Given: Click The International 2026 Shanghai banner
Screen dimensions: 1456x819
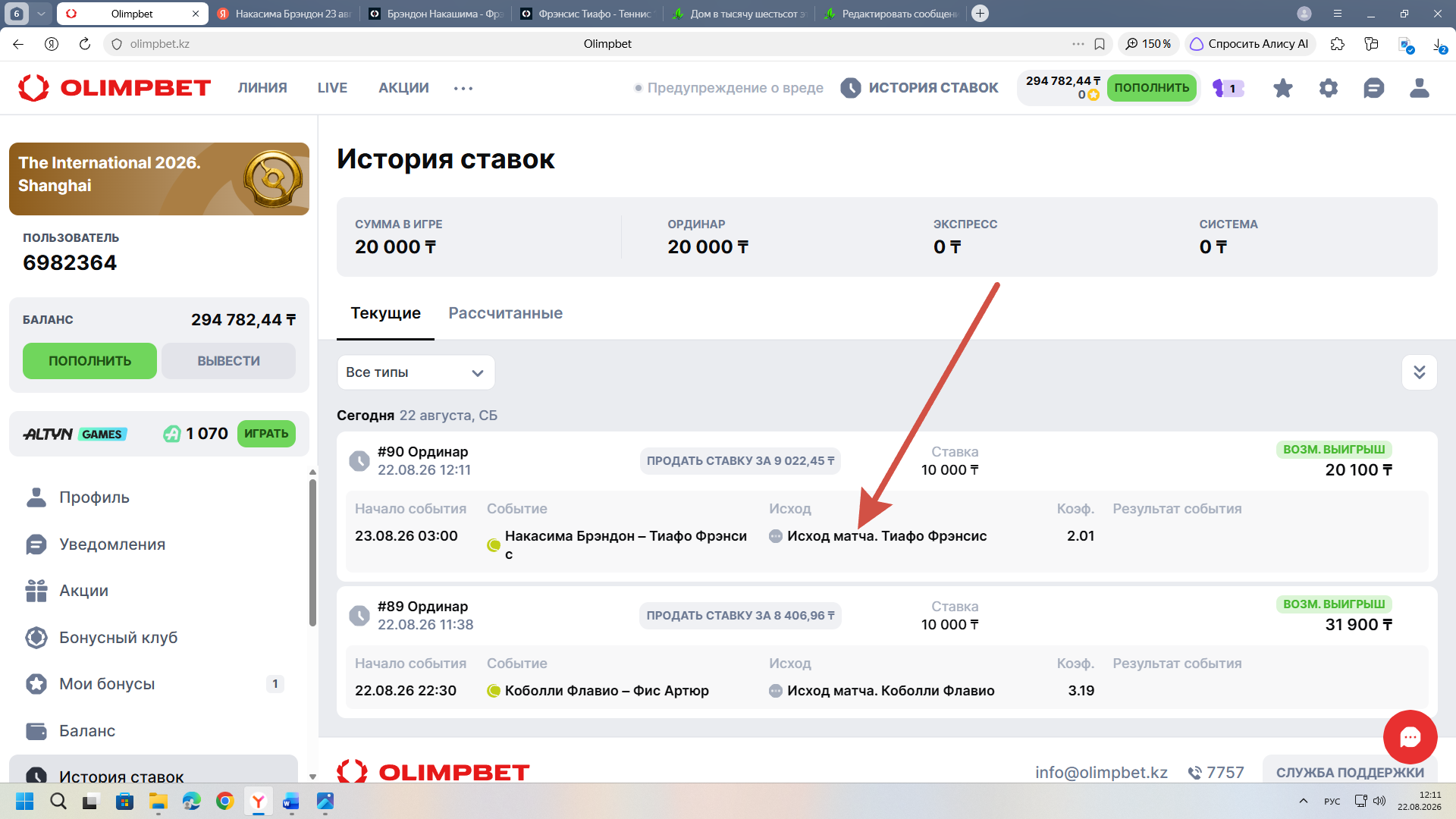Looking at the screenshot, I should 159,179.
